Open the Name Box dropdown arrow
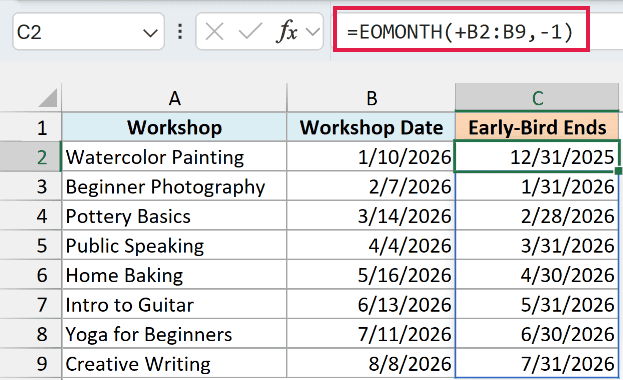Screen dimensions: 623x380 tap(150, 33)
